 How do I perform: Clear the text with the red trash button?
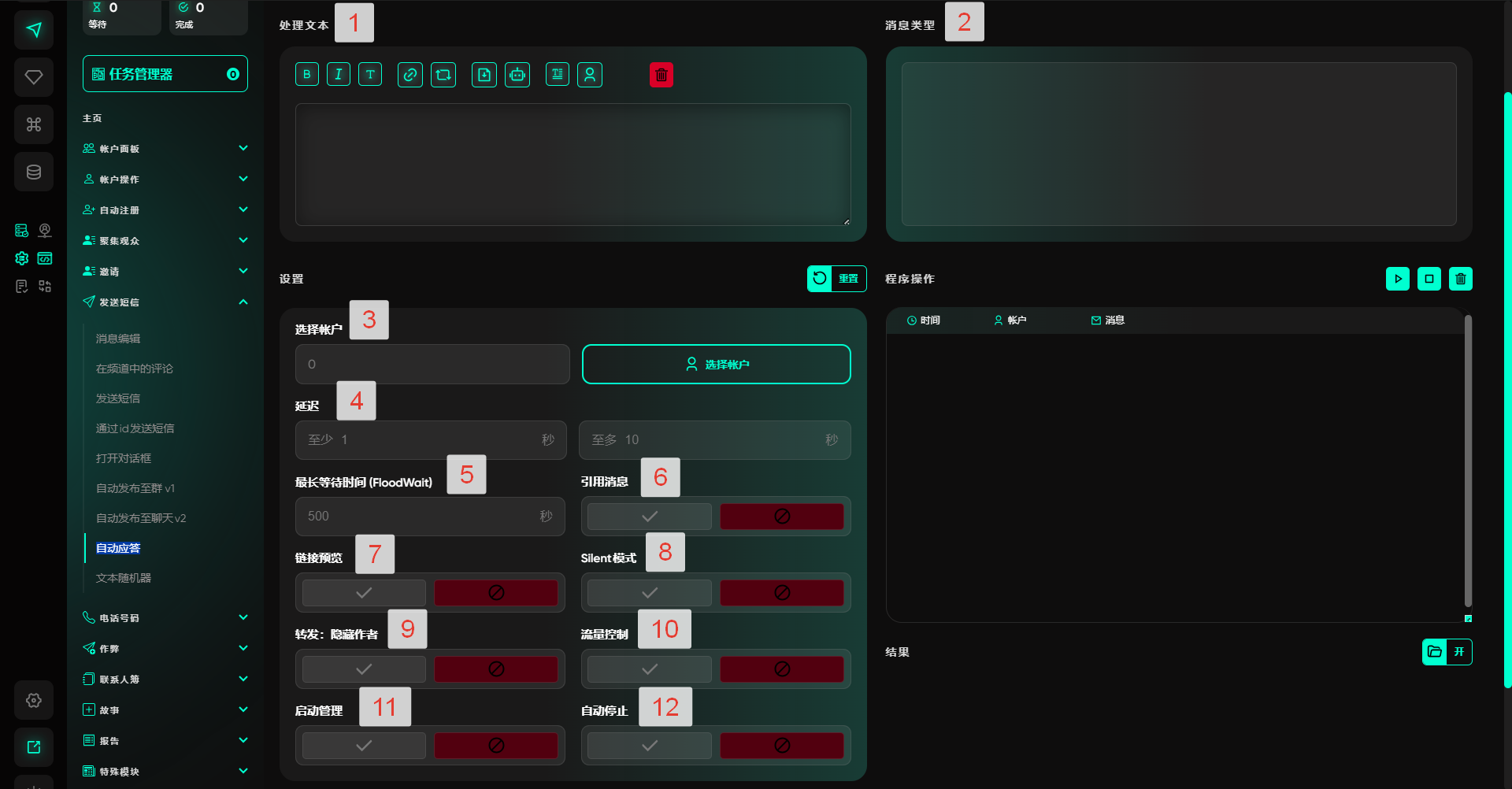(661, 75)
